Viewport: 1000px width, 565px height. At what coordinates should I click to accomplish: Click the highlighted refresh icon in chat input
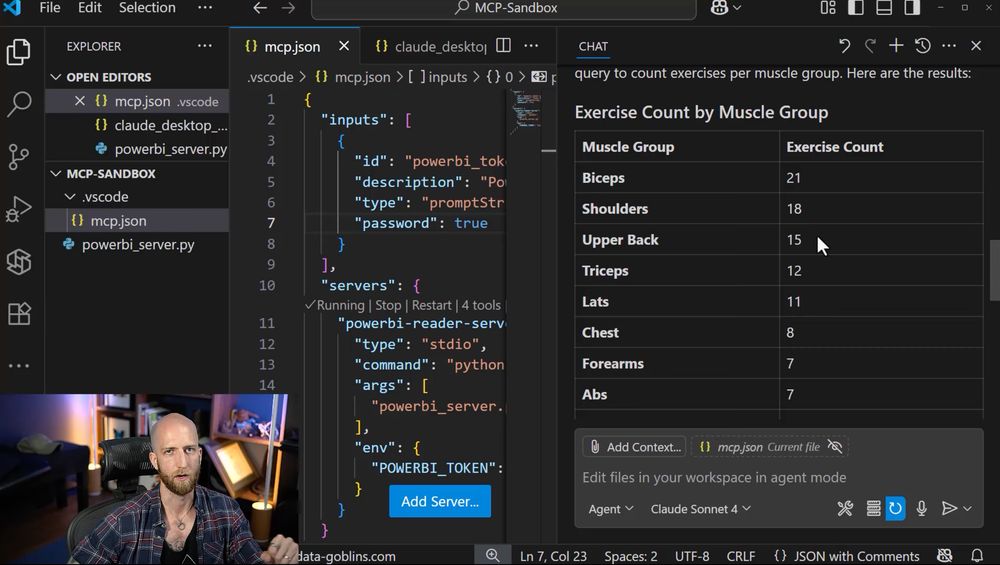[895, 508]
